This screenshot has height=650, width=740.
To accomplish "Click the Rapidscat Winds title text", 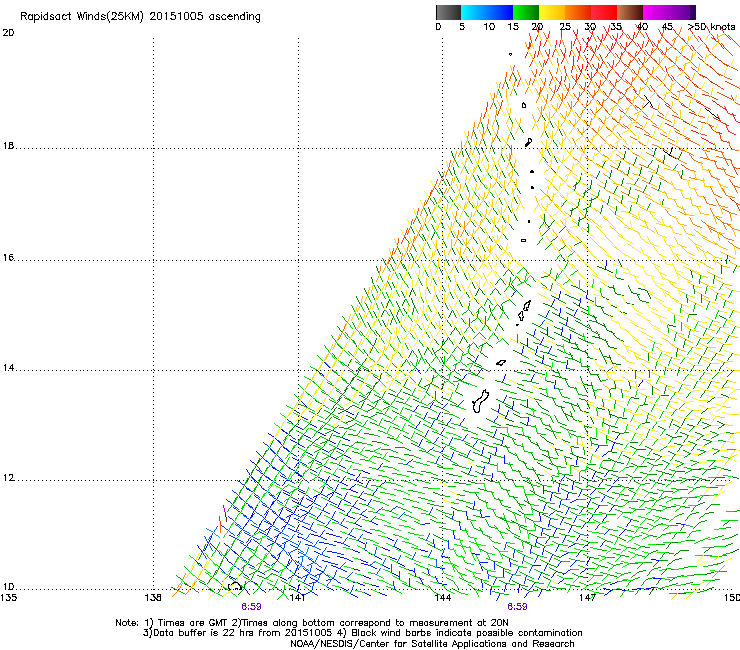I will pyautogui.click(x=140, y=17).
